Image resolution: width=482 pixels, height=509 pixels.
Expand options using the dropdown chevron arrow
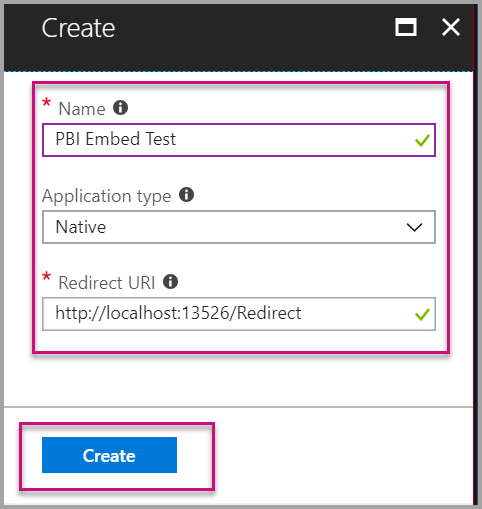tap(415, 228)
